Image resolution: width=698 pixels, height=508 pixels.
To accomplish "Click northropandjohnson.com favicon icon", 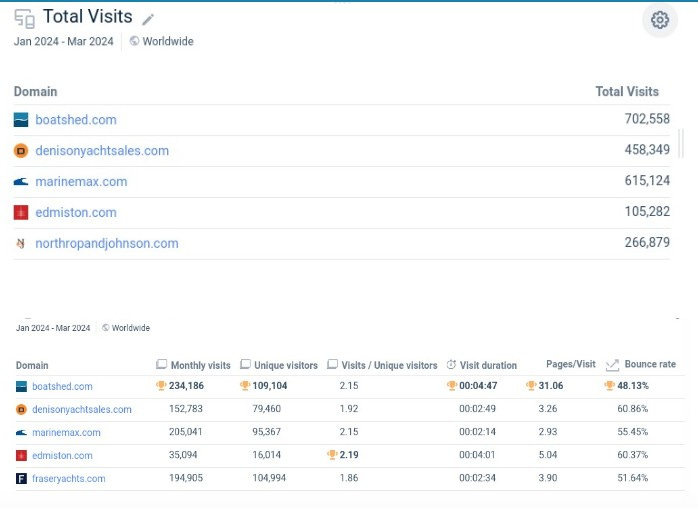I will 20,244.
